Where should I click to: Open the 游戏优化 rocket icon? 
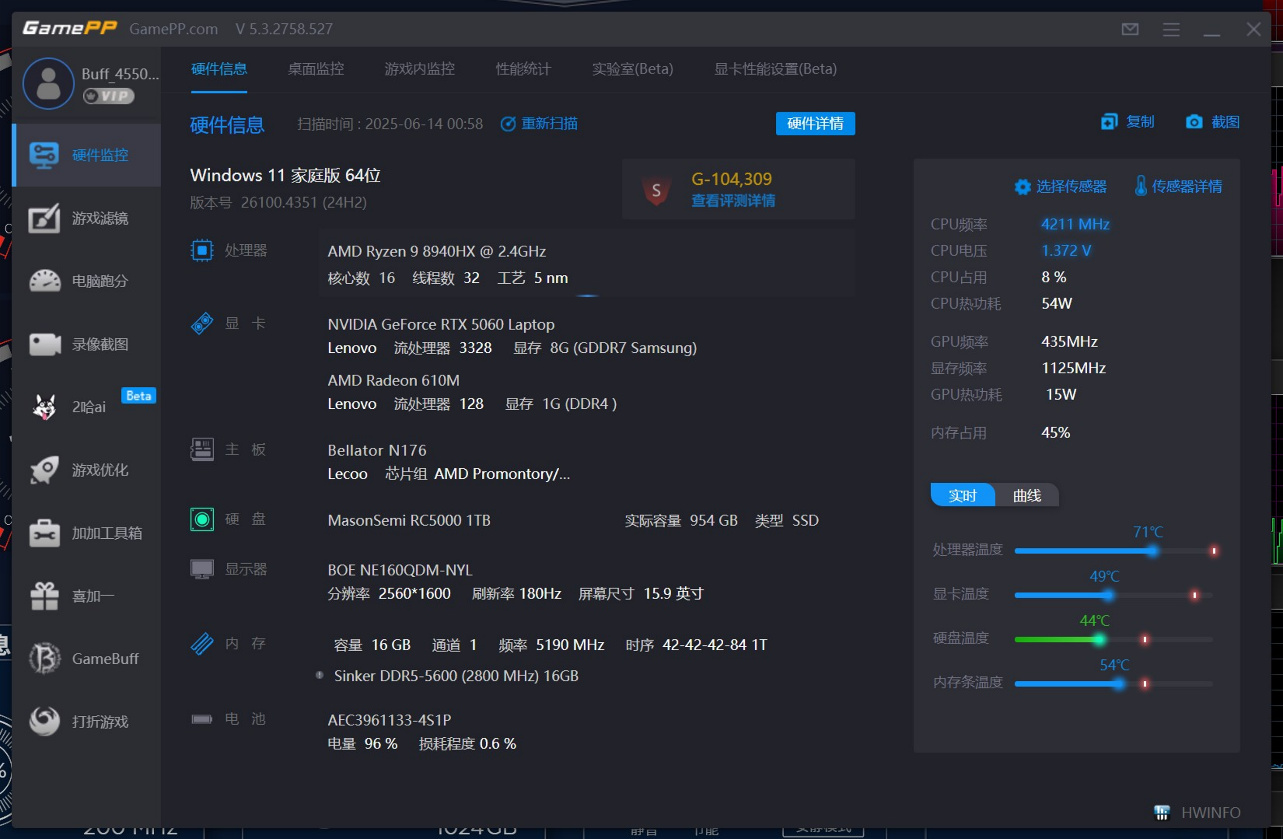(x=45, y=470)
